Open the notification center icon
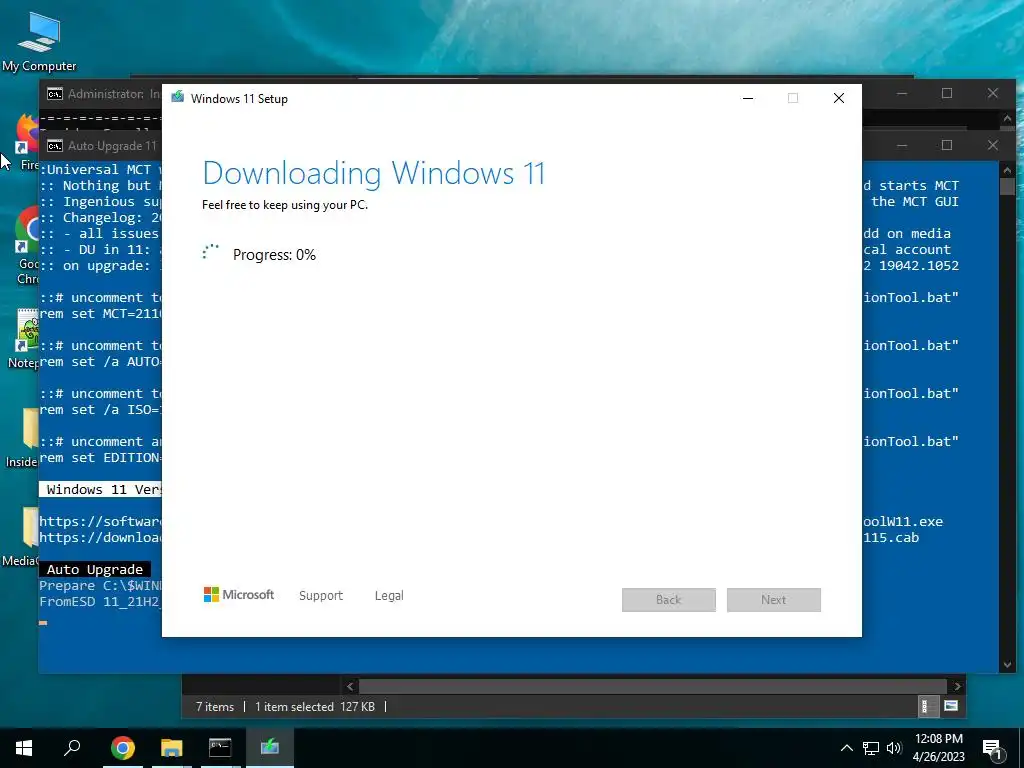 [x=993, y=749]
